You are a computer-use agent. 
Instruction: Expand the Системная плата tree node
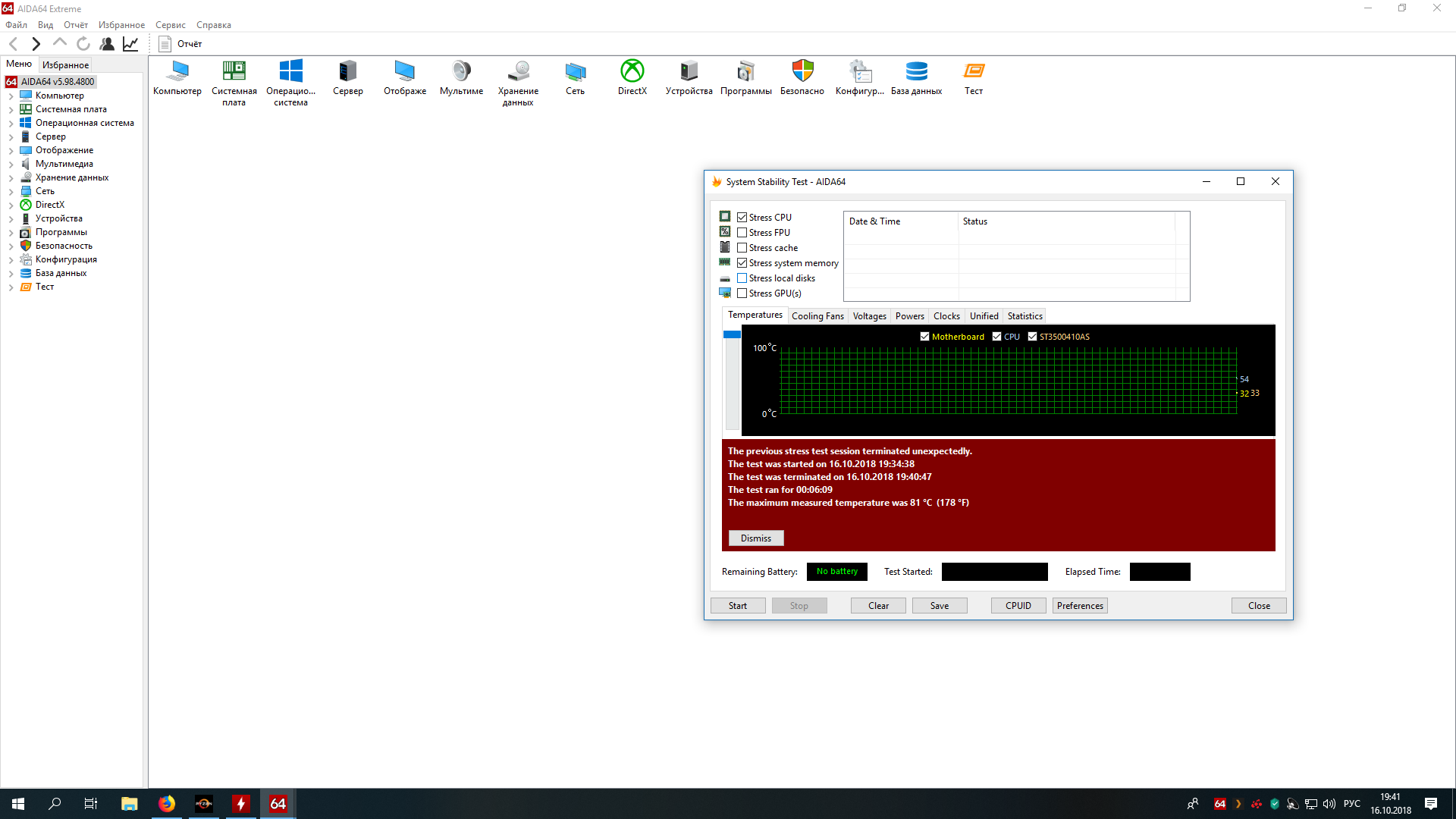click(11, 110)
